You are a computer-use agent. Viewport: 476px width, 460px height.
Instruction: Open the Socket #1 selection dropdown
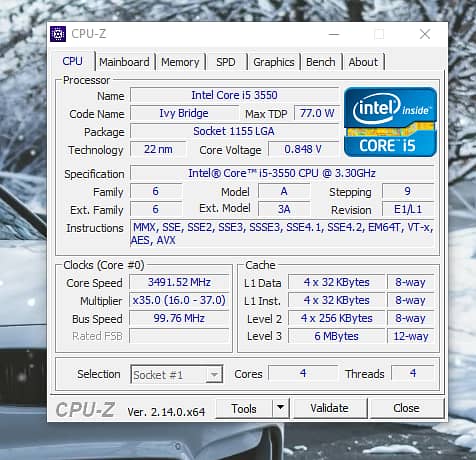(177, 375)
